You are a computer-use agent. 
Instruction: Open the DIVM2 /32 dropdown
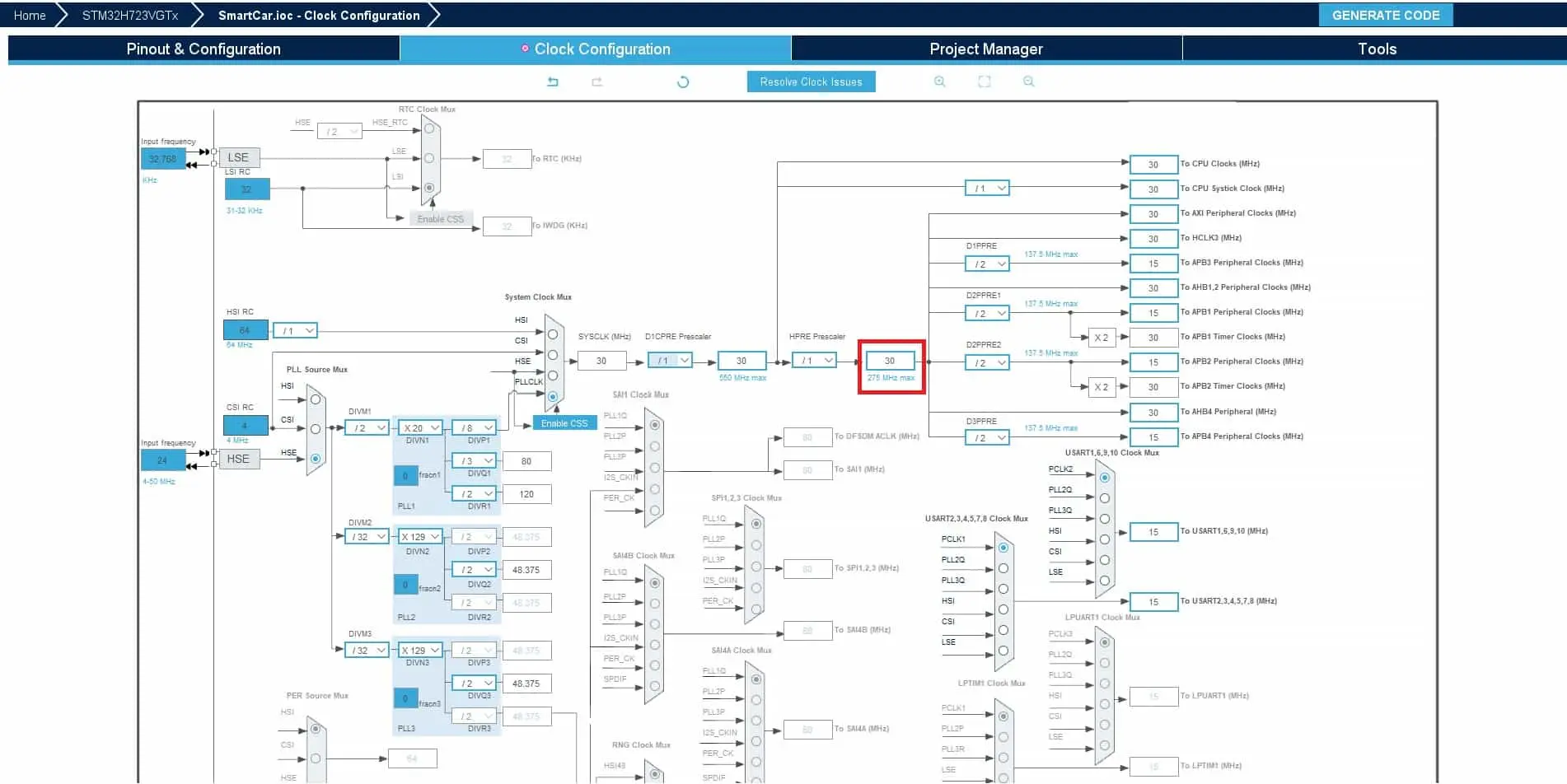click(x=367, y=537)
